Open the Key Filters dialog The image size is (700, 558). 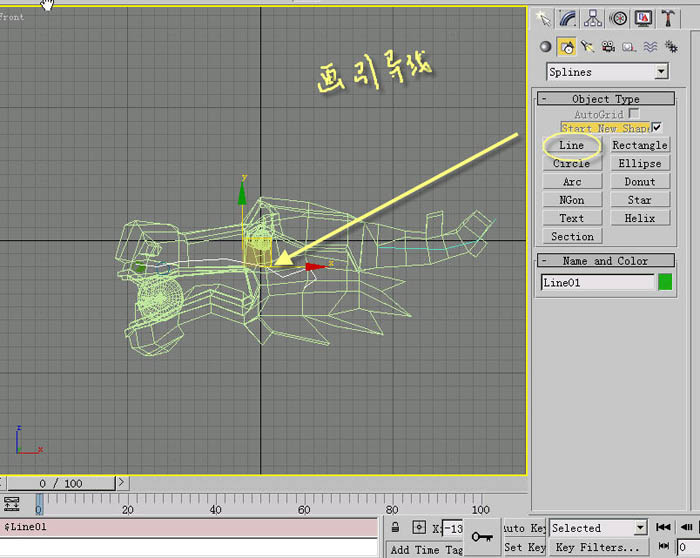598,547
